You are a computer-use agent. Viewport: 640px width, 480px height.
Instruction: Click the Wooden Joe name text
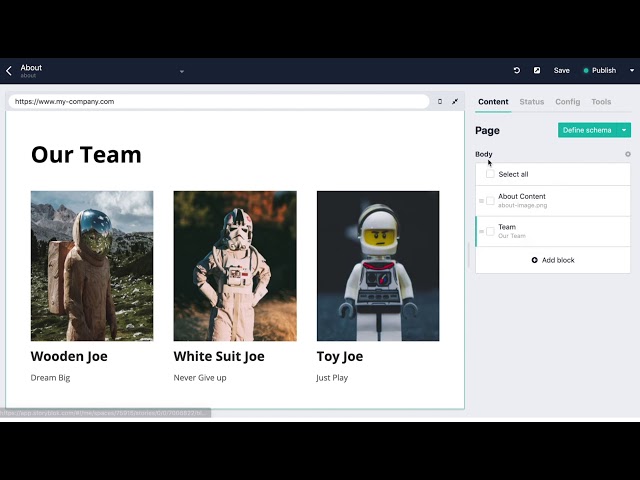[69, 356]
